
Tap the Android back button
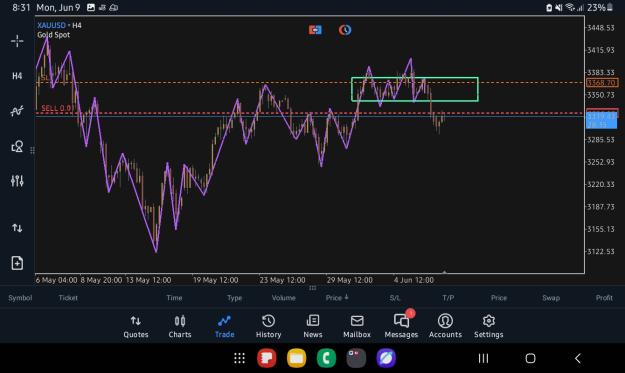coord(578,358)
